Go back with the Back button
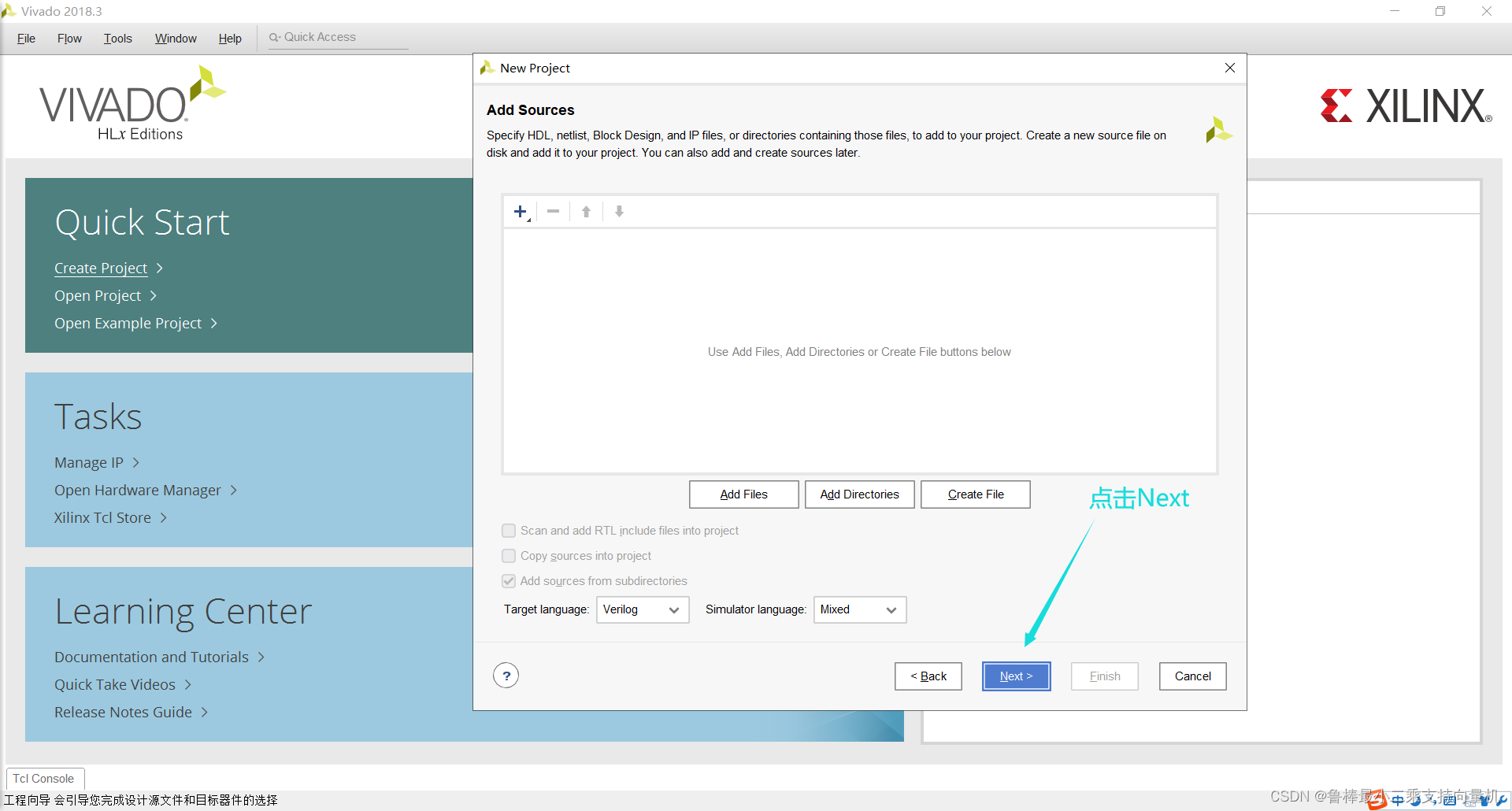Viewport: 1512px width, 811px height. [x=928, y=676]
